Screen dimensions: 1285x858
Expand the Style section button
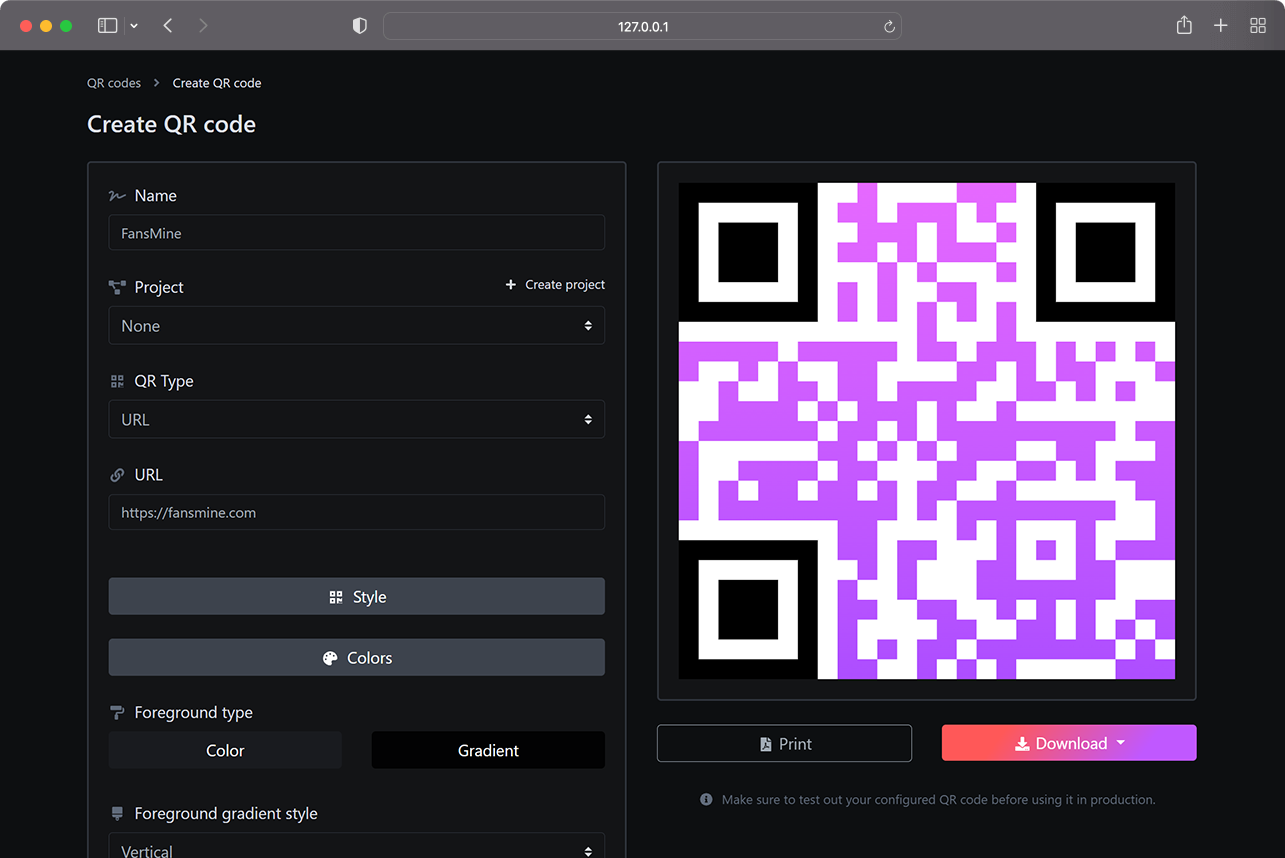point(357,597)
